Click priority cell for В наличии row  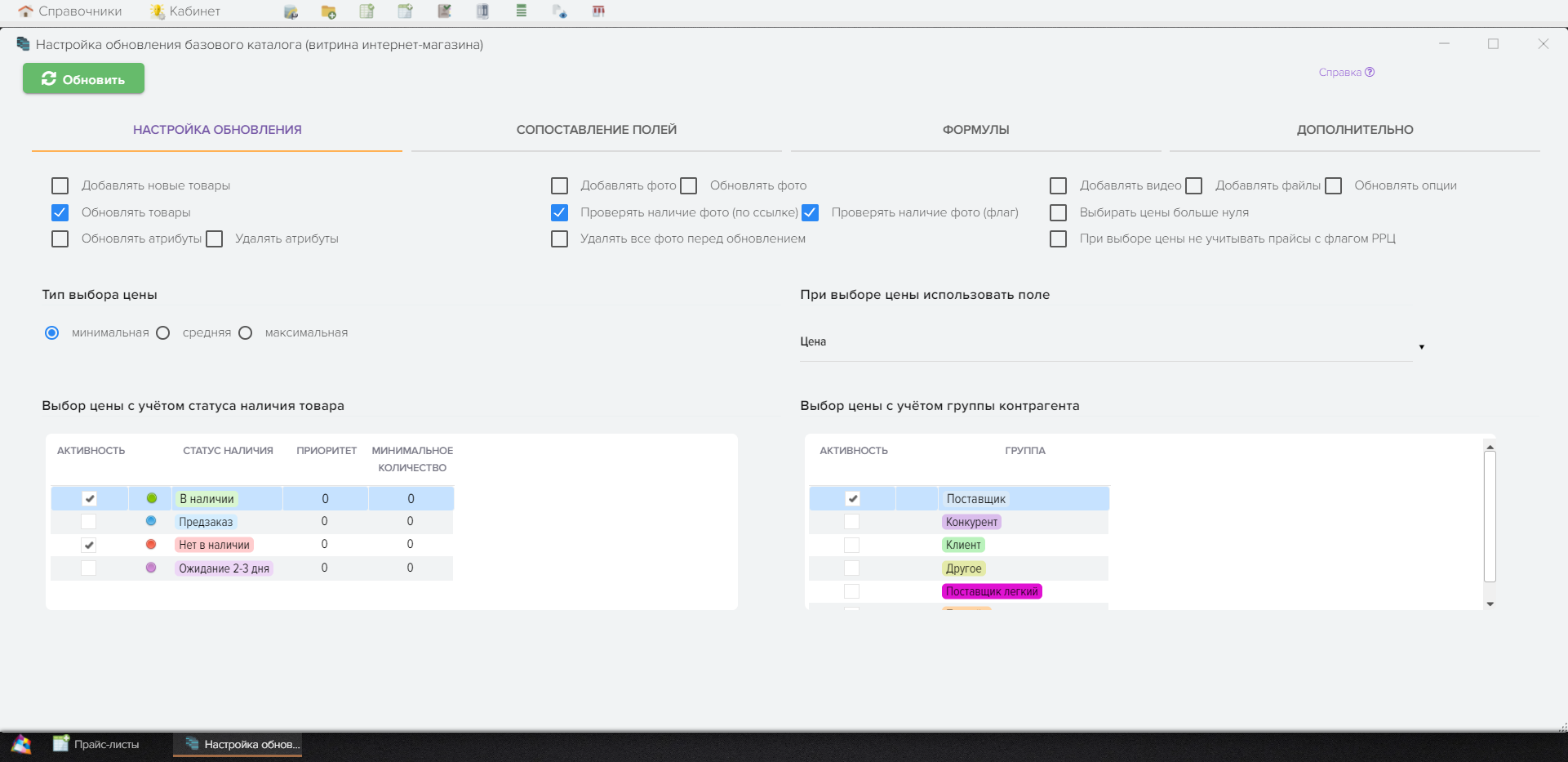tap(325, 498)
